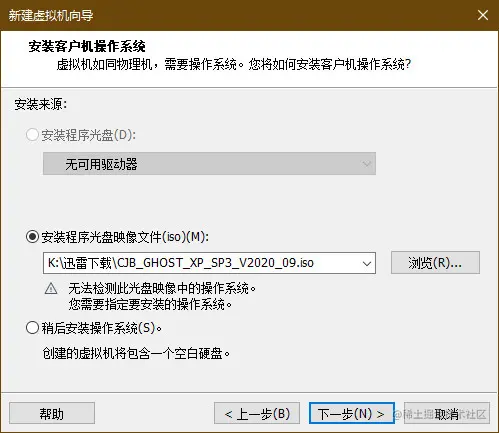
Task: Click the 无法检测此光盘映像中的操作系统 warning text
Action: tap(162, 288)
